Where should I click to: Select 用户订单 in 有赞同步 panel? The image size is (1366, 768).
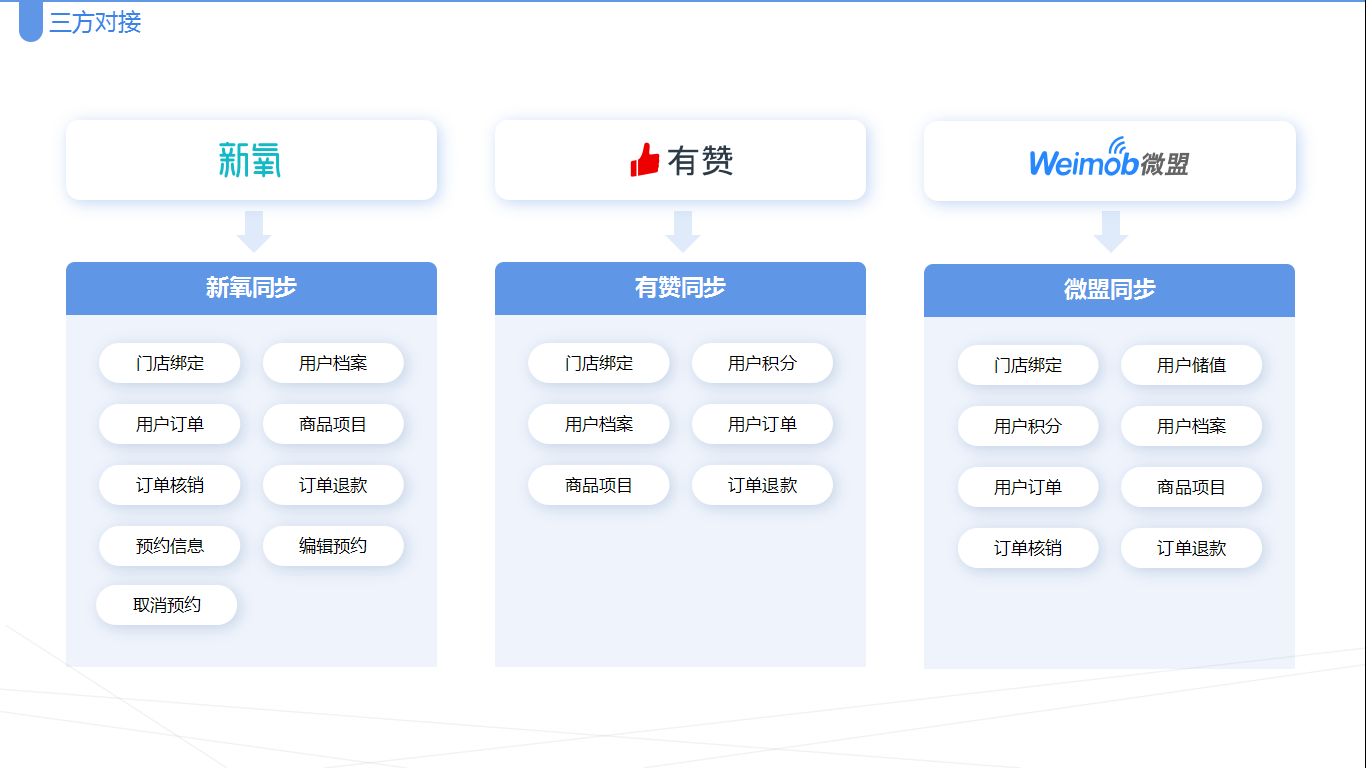click(x=762, y=424)
